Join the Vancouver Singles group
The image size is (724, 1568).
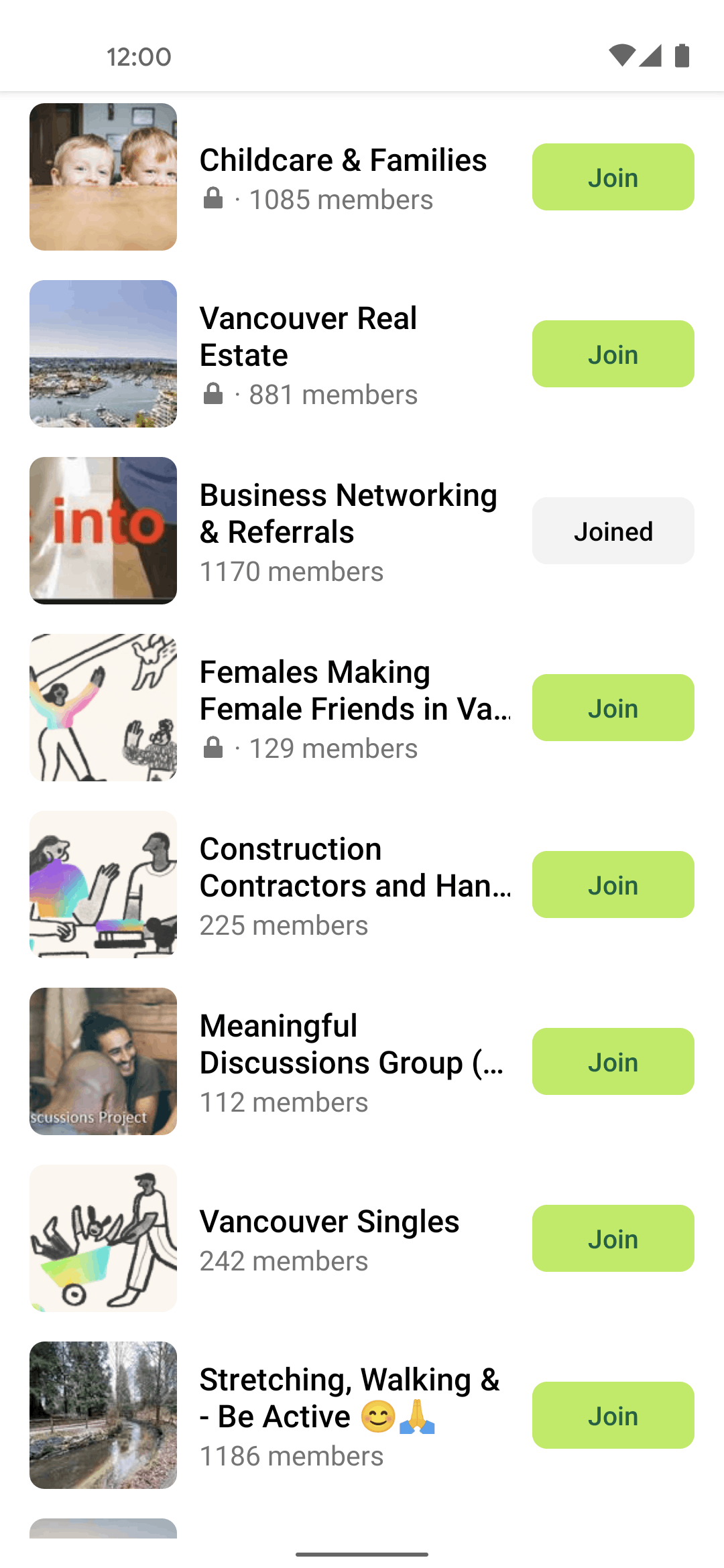613,1238
